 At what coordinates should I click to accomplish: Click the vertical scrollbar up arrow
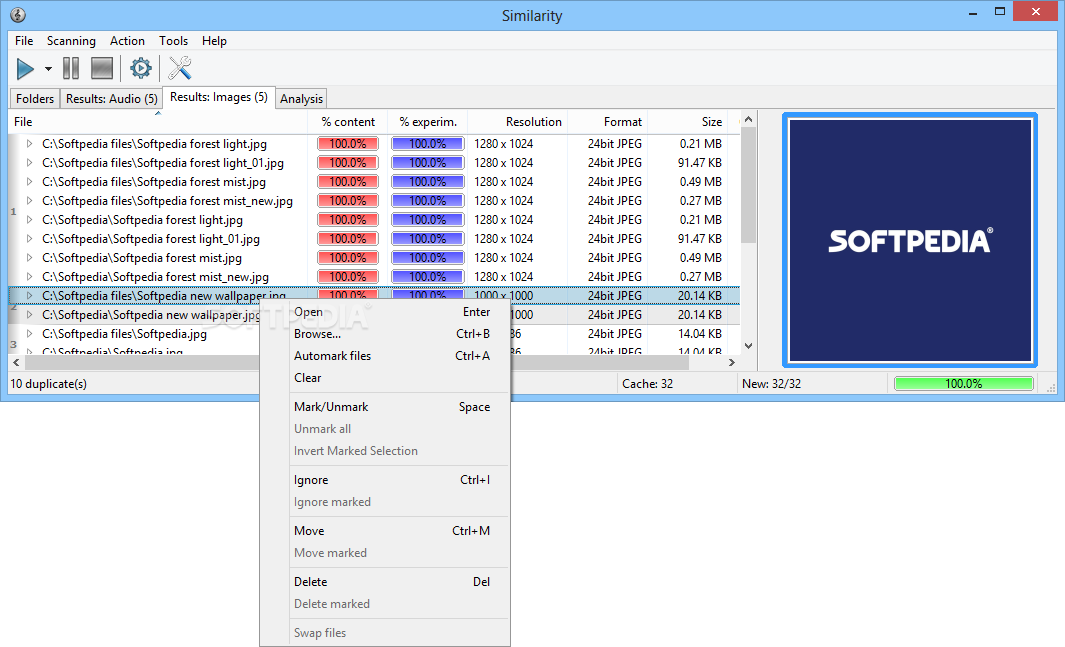pyautogui.click(x=748, y=119)
